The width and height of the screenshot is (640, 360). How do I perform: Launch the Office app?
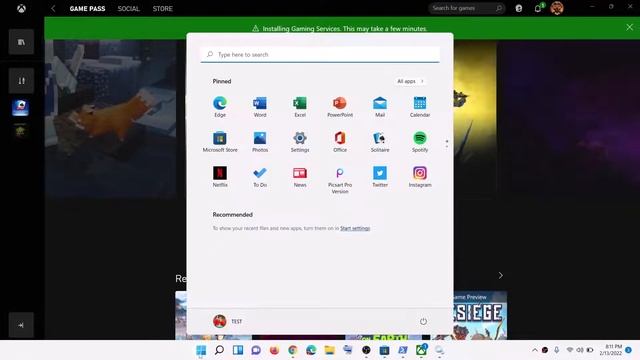pyautogui.click(x=340, y=142)
